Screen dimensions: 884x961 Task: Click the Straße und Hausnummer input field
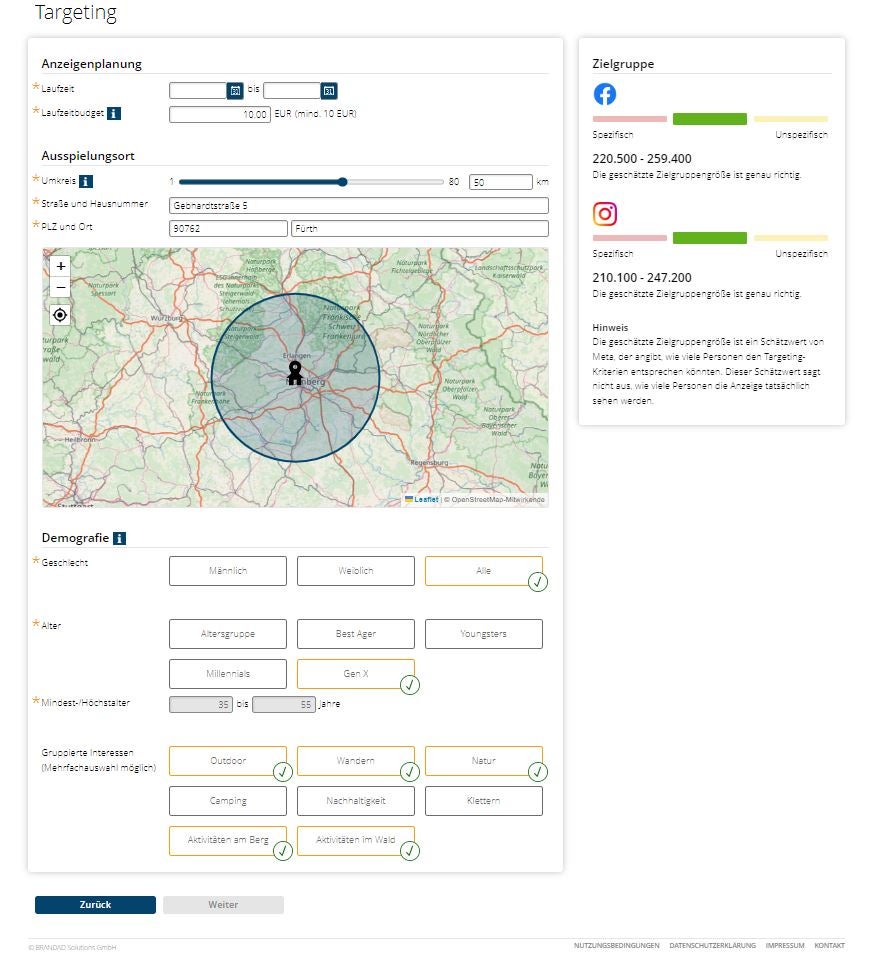click(359, 206)
